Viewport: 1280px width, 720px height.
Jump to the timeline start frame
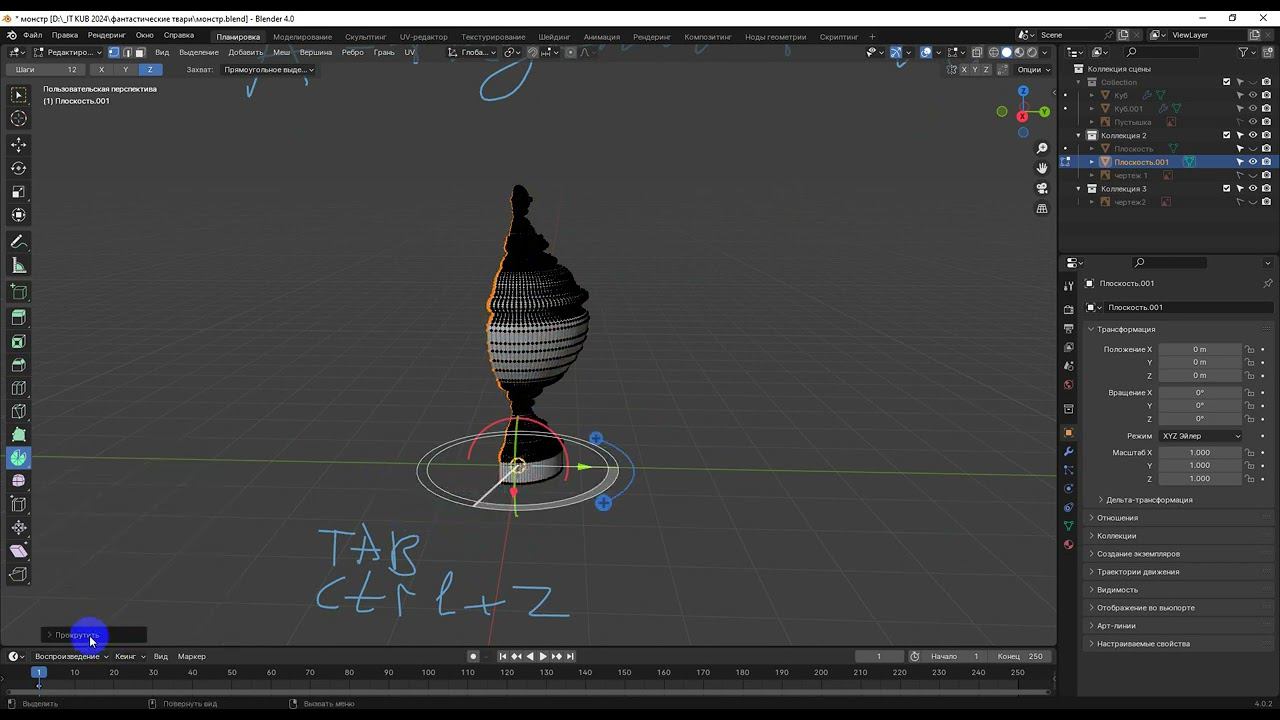coord(503,656)
